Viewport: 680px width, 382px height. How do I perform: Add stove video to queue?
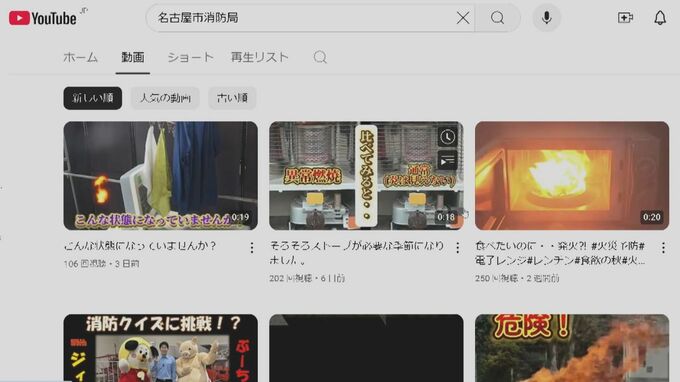(447, 161)
